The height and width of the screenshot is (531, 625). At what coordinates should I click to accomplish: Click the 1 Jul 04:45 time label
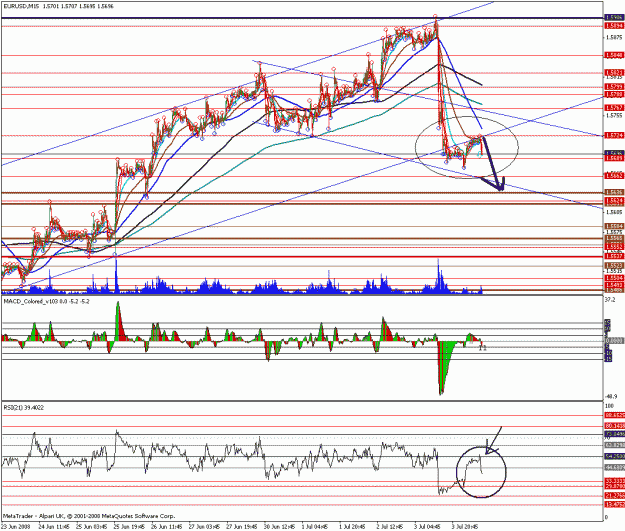[x=316, y=527]
